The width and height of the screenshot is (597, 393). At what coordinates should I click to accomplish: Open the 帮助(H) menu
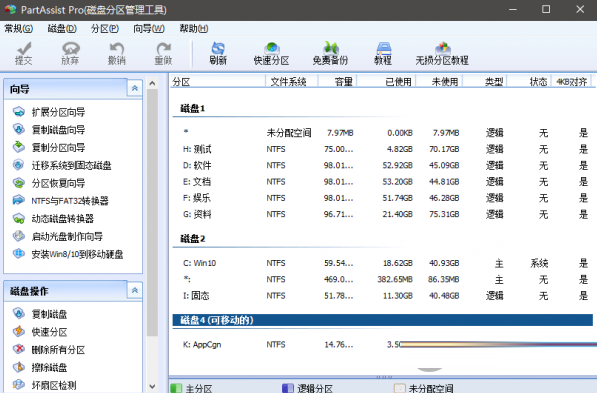click(194, 29)
